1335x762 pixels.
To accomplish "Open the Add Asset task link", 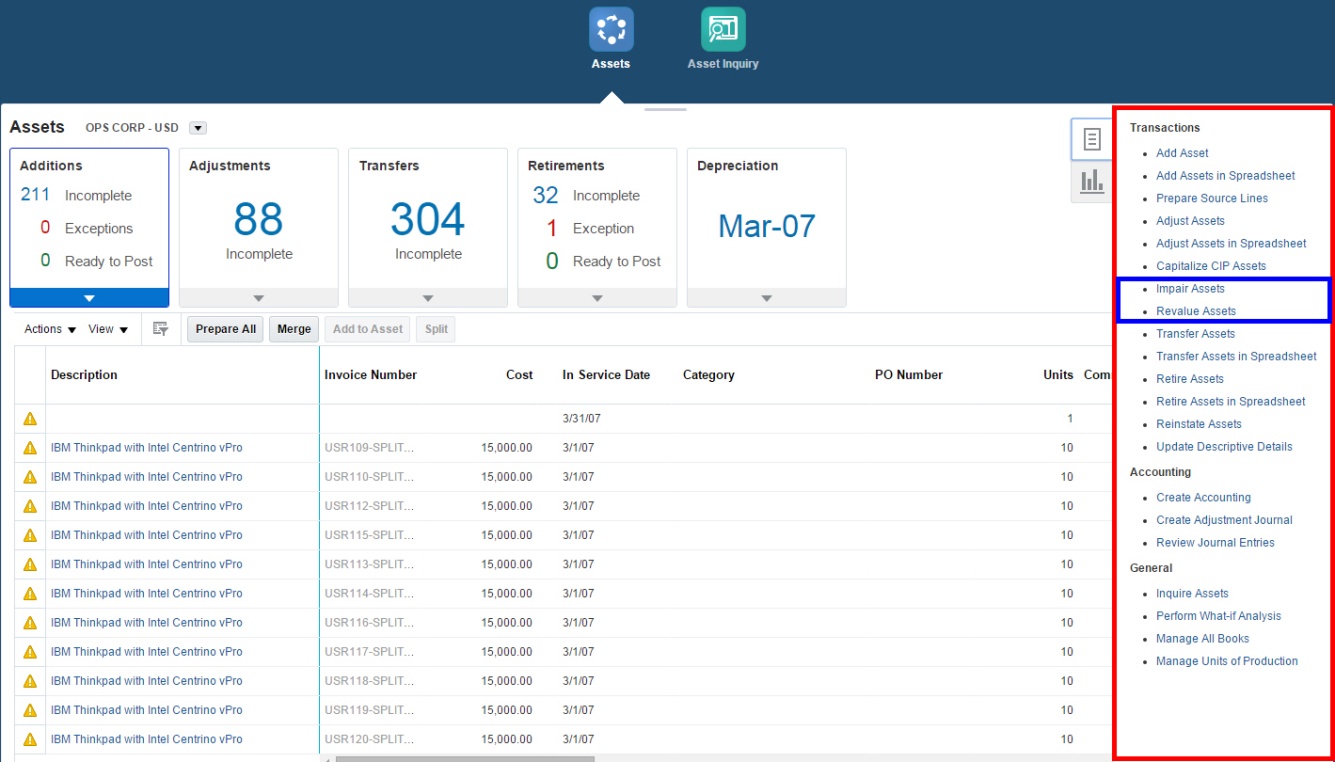I will click(1182, 153).
